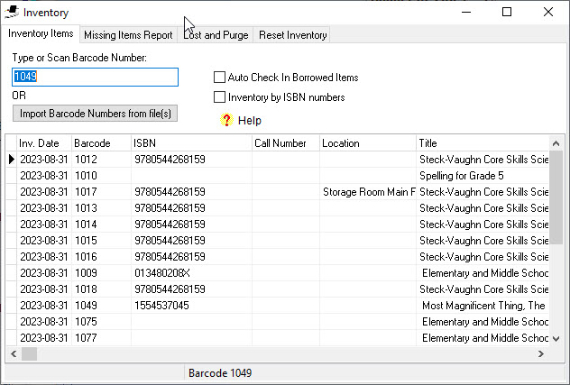Sort by ISBN column header
The height and width of the screenshot is (385, 570).
(192, 143)
